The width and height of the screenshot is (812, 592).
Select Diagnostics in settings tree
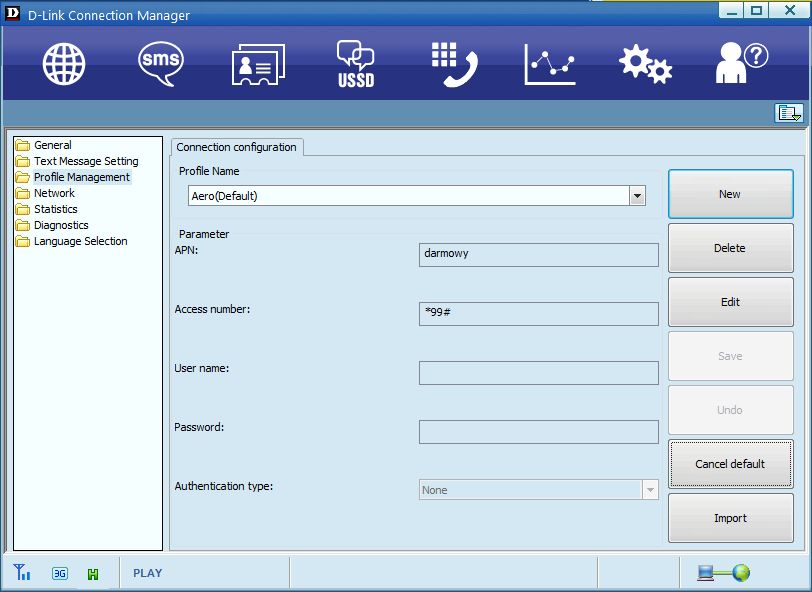tap(61, 225)
